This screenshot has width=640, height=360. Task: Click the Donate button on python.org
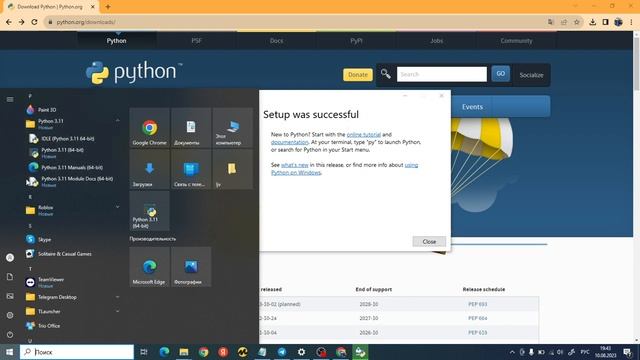click(358, 75)
